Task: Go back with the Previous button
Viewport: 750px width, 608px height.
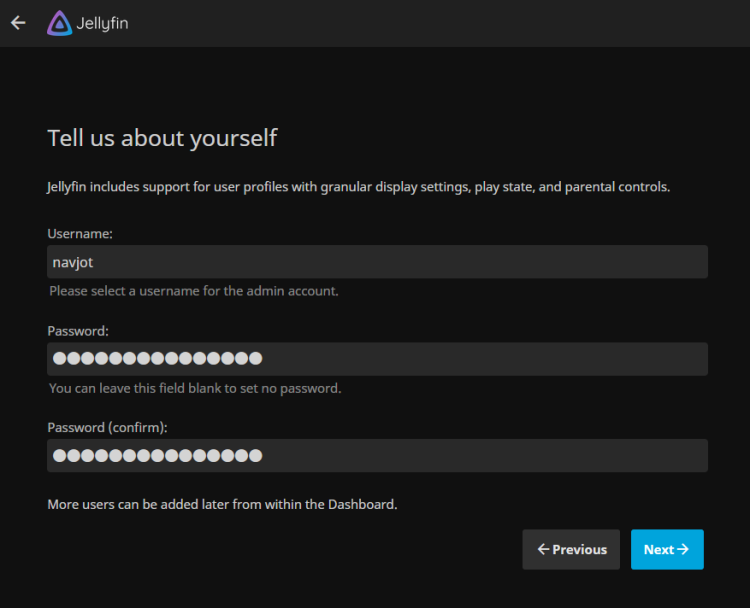Action: pos(571,549)
